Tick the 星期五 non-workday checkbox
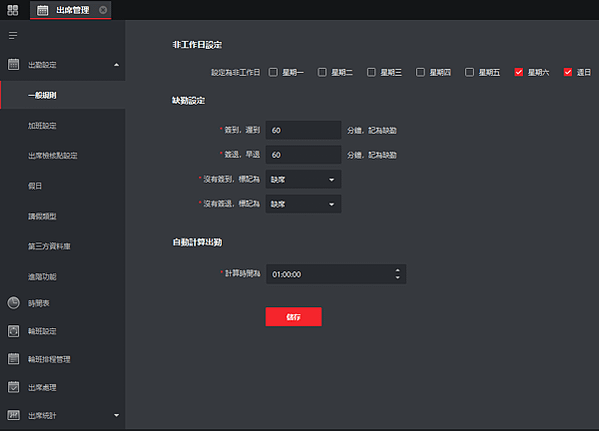This screenshot has height=431, width=599. 469,72
